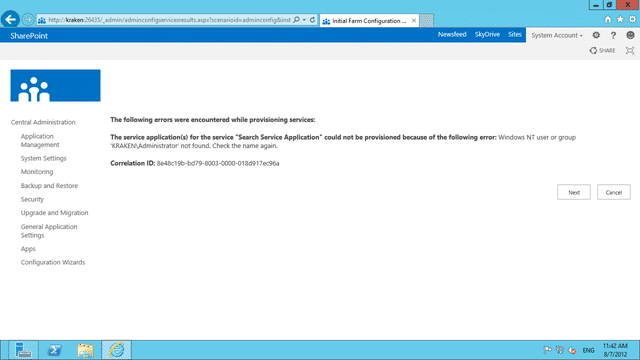This screenshot has height=360, width=640.
Task: Click the Action Center flag tray icon
Action: tap(547, 350)
